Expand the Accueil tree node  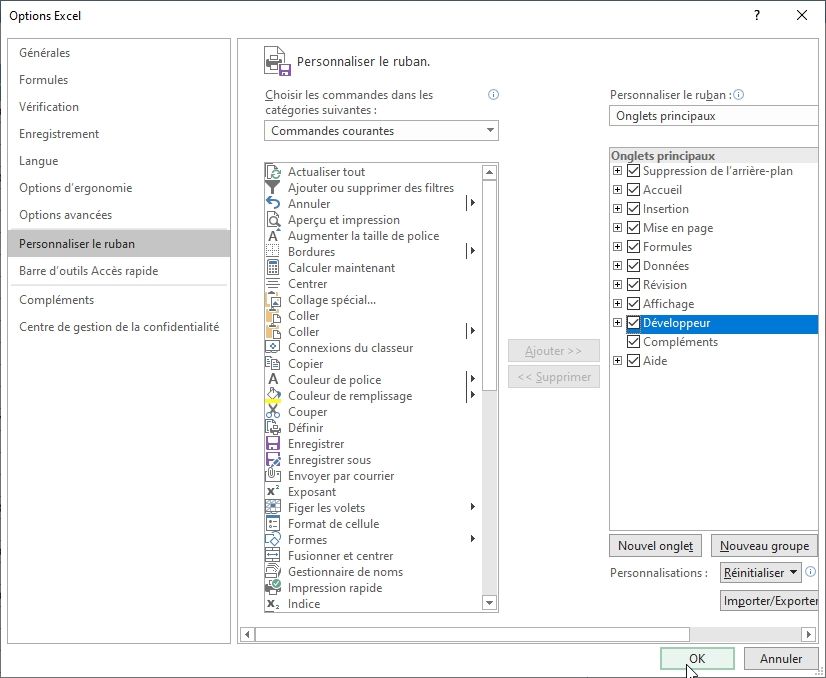617,190
